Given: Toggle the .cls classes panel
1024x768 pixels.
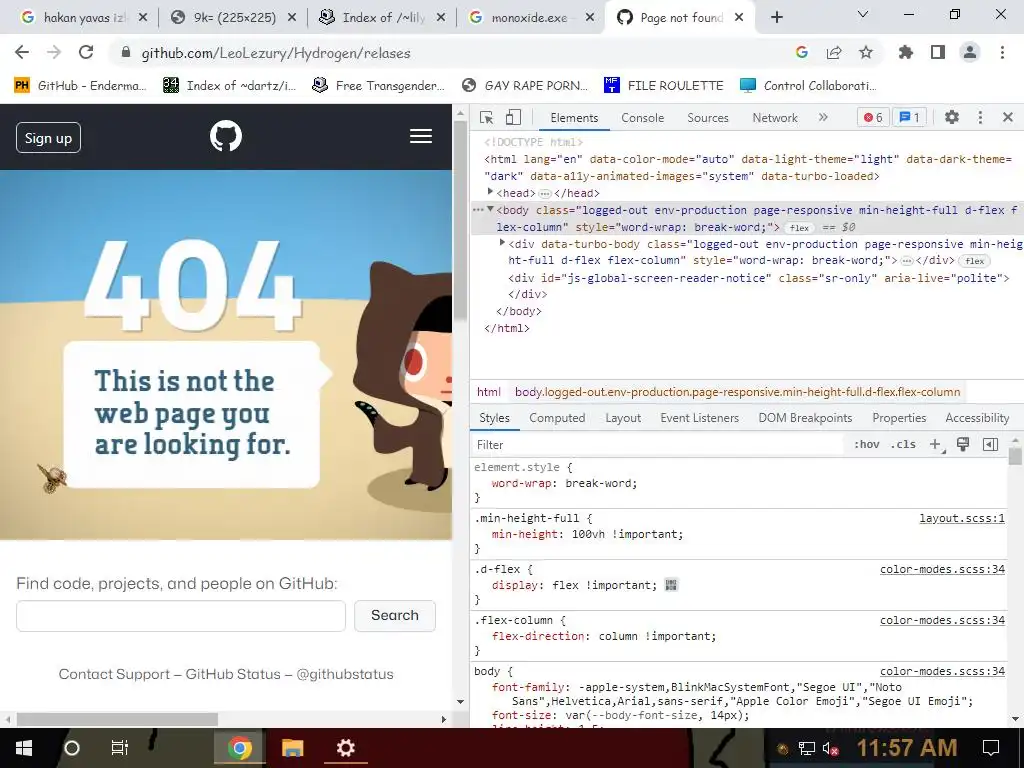Looking at the screenshot, I should point(903,445).
